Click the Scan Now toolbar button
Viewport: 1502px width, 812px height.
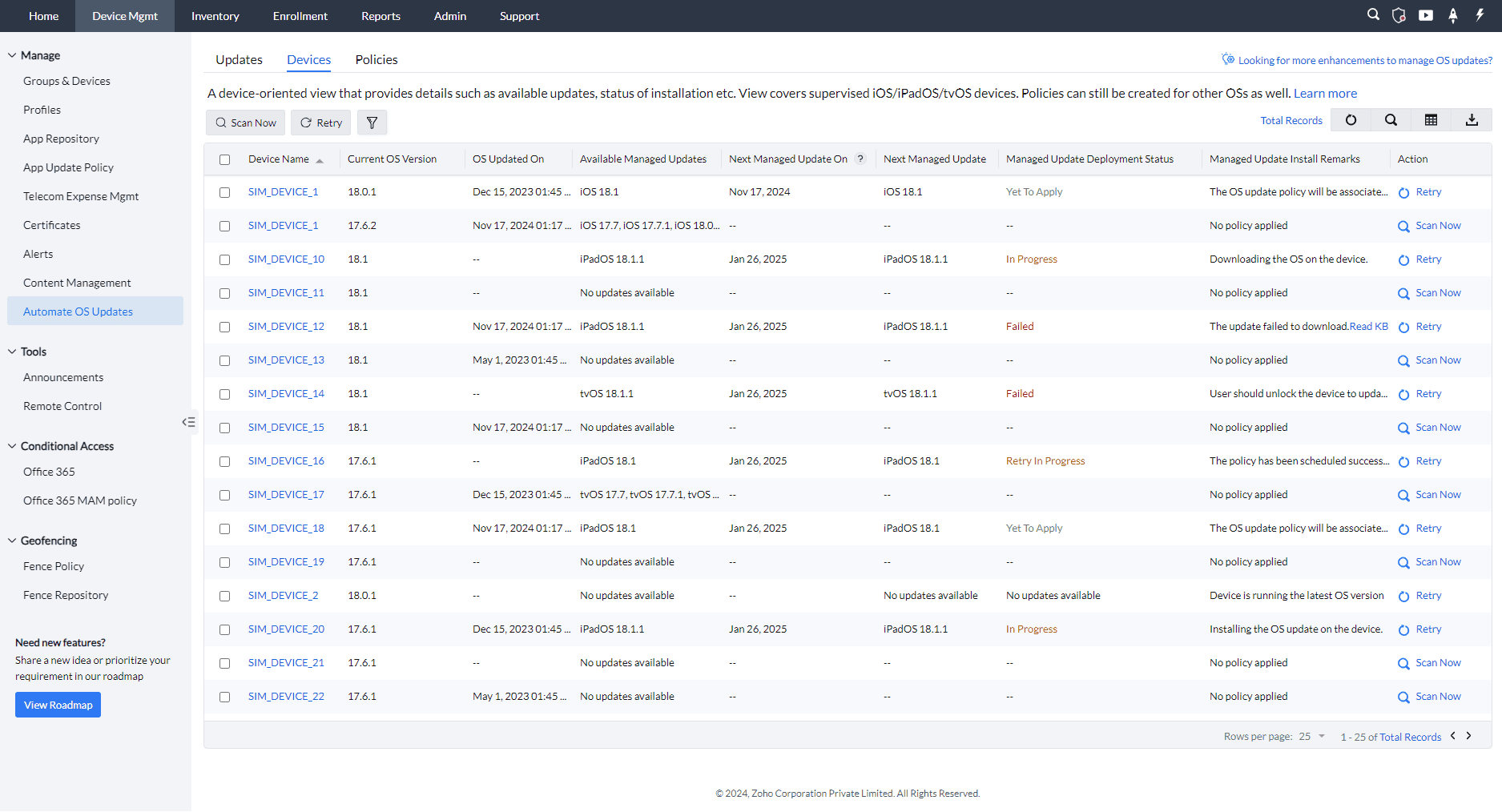(246, 123)
